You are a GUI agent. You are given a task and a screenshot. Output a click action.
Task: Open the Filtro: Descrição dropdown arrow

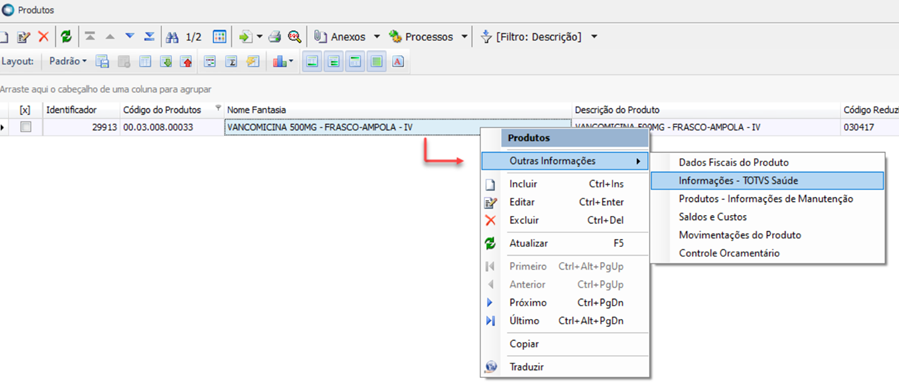click(x=594, y=37)
